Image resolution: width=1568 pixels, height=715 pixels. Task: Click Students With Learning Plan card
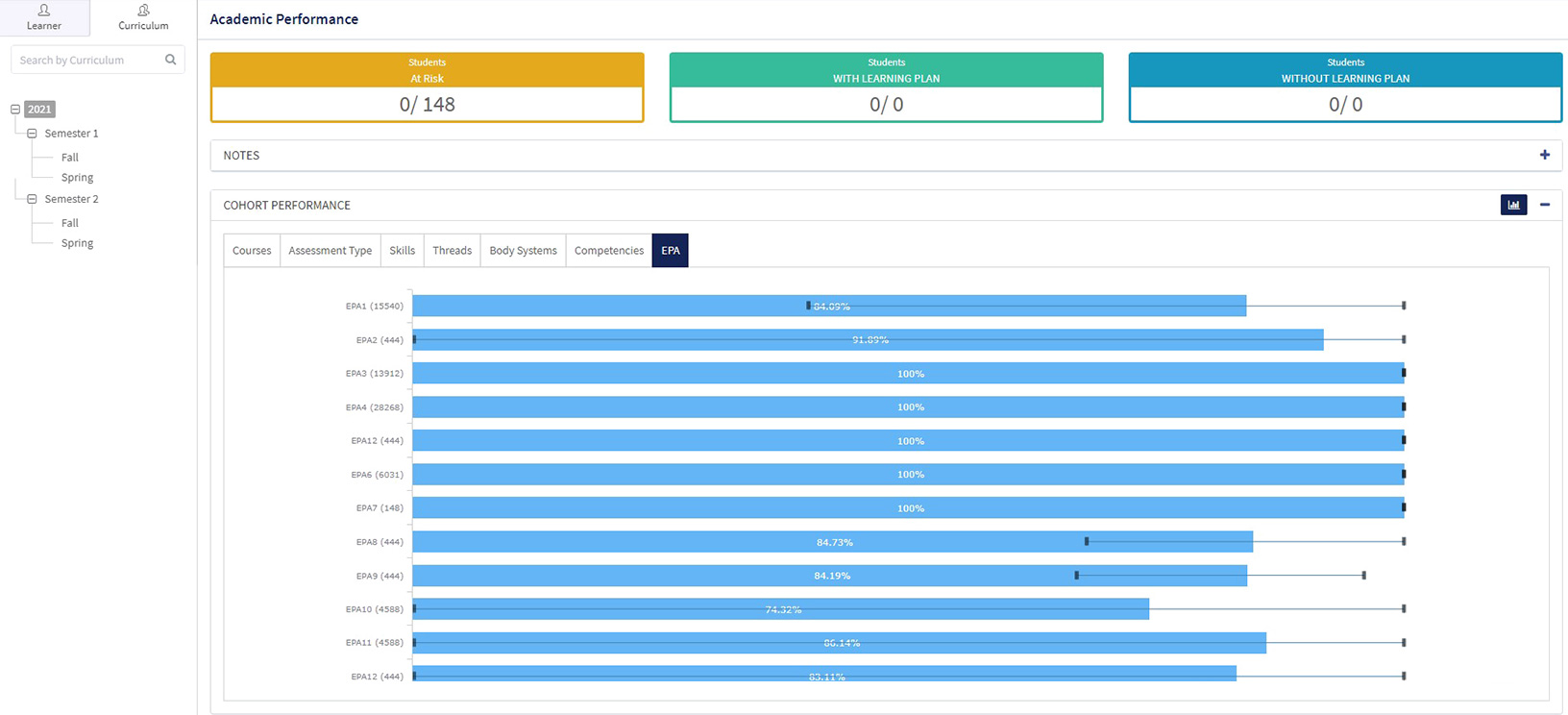coord(886,87)
